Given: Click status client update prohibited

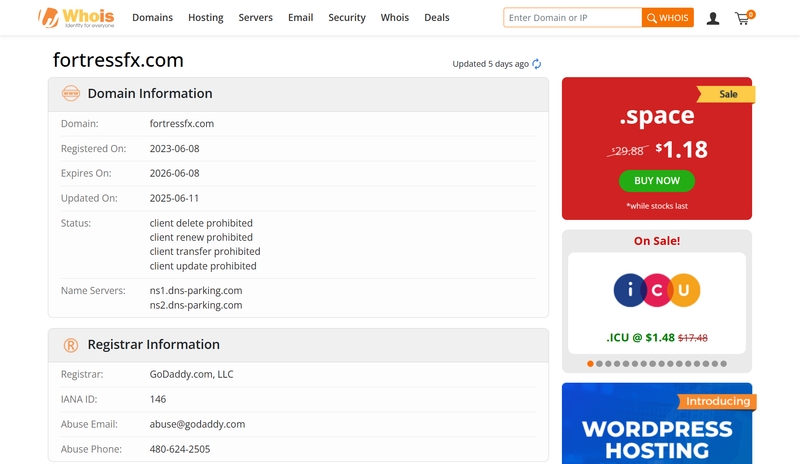Looking at the screenshot, I should pyautogui.click(x=203, y=266).
